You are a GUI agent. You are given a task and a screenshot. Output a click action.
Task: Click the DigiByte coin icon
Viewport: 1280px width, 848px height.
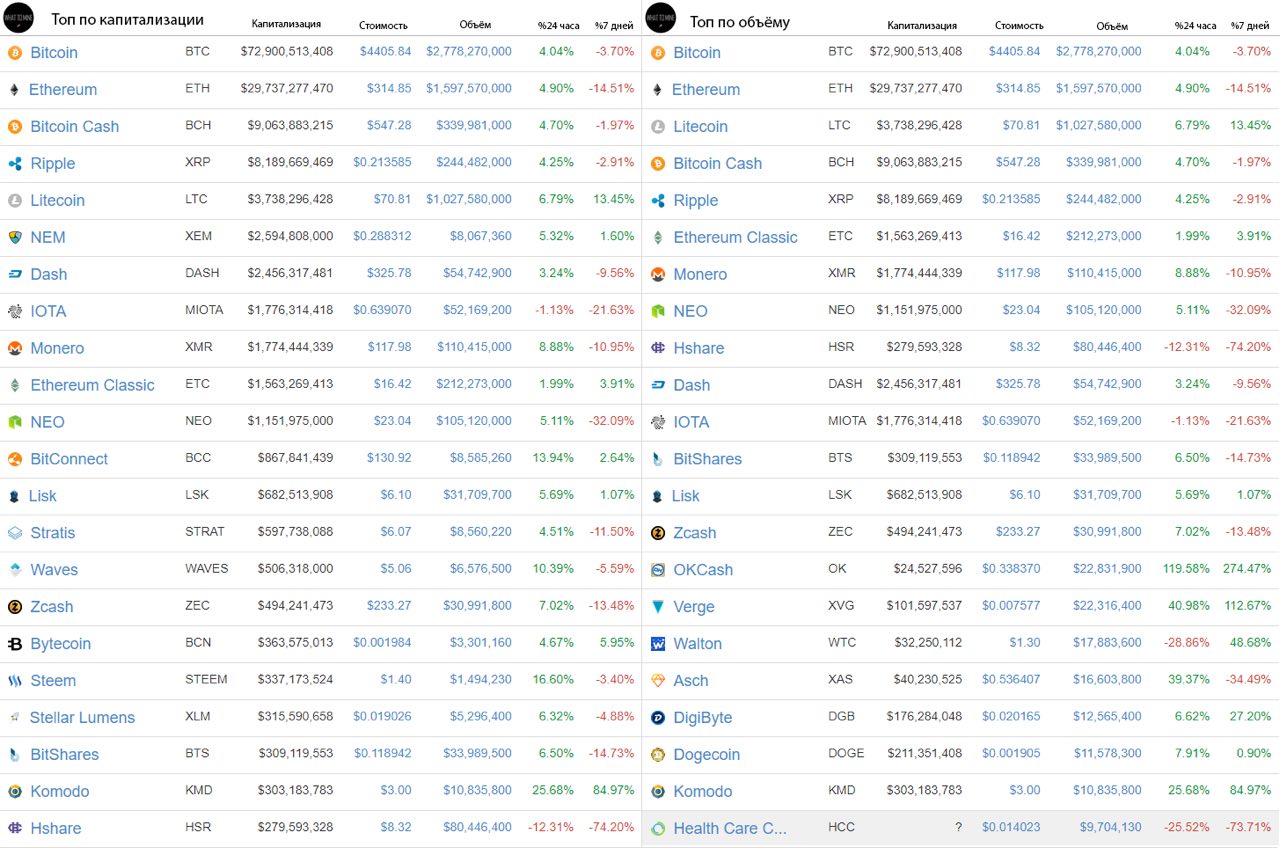coord(658,718)
